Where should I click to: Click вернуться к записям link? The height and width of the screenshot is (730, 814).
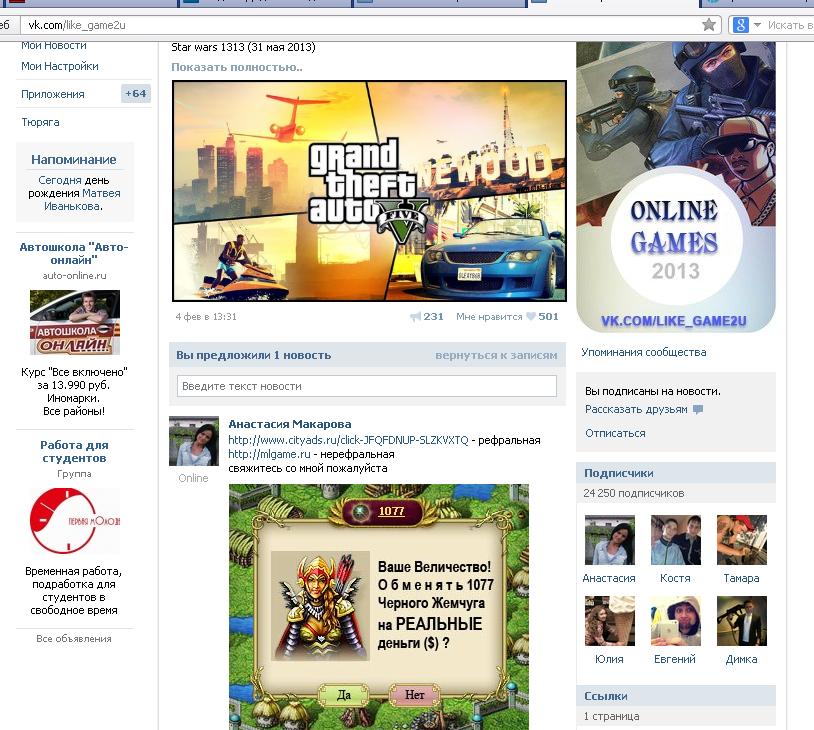coord(496,356)
